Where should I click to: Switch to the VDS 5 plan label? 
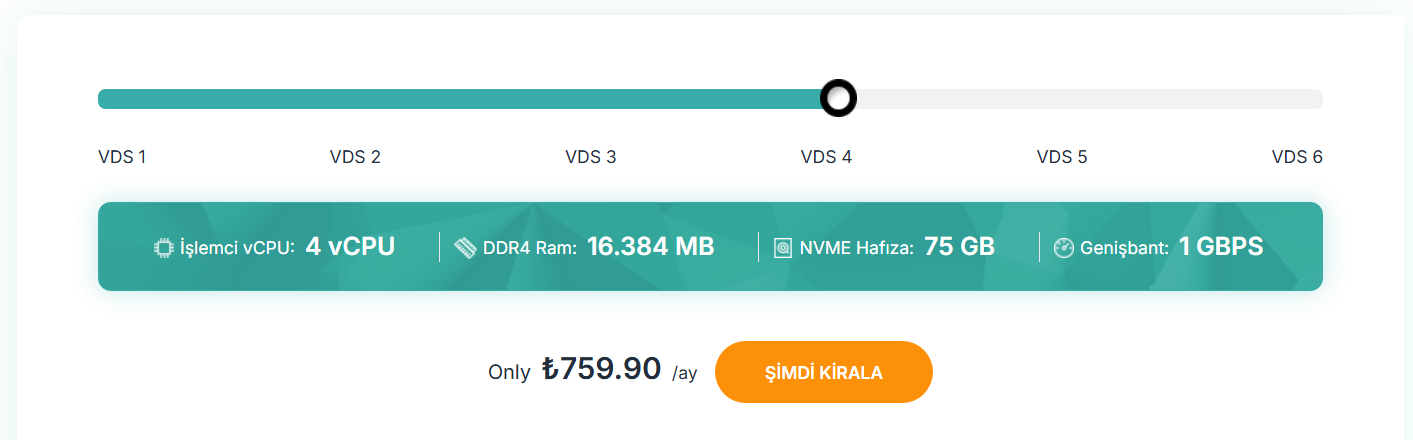point(1062,157)
